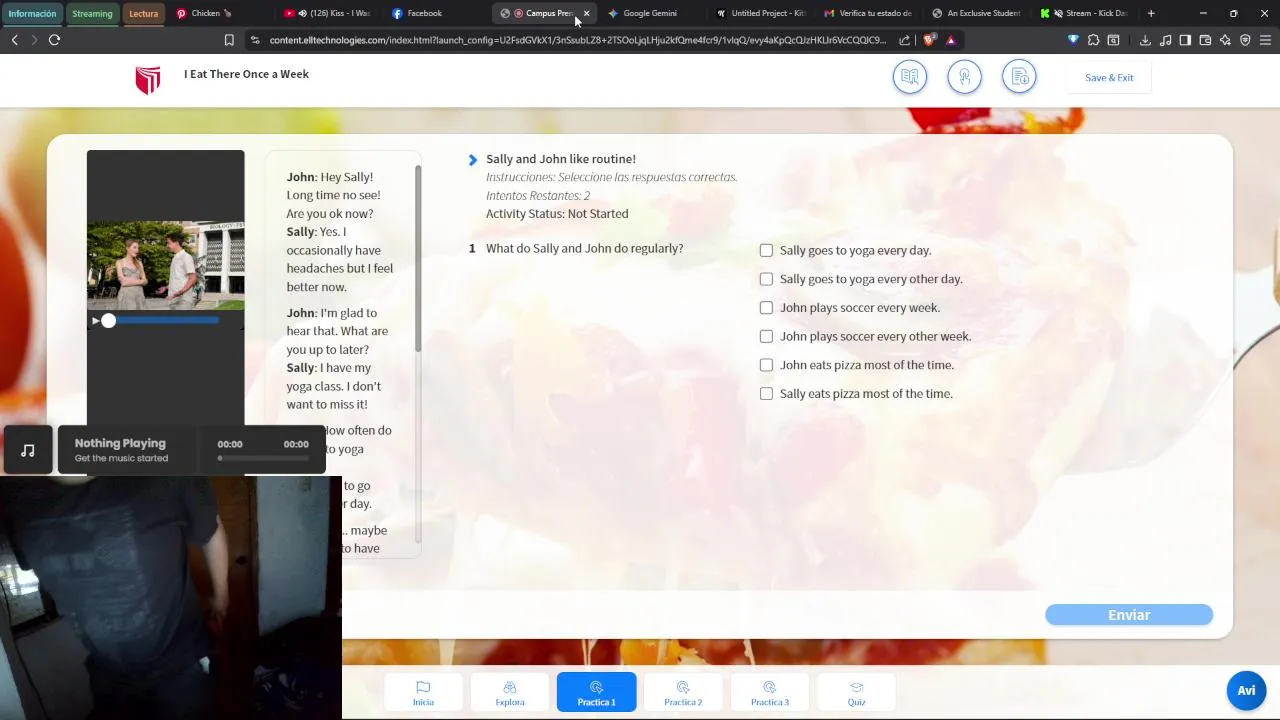Click the browser address bar URL
The height and width of the screenshot is (720, 1280).
[578, 40]
